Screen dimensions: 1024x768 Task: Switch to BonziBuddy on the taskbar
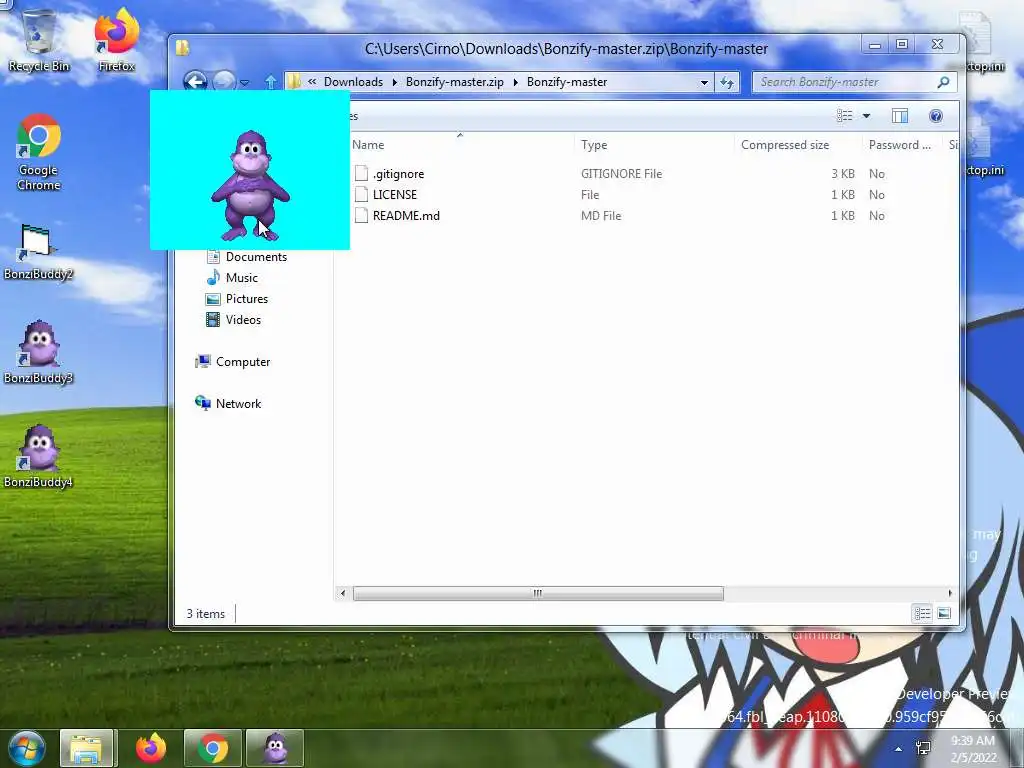275,748
